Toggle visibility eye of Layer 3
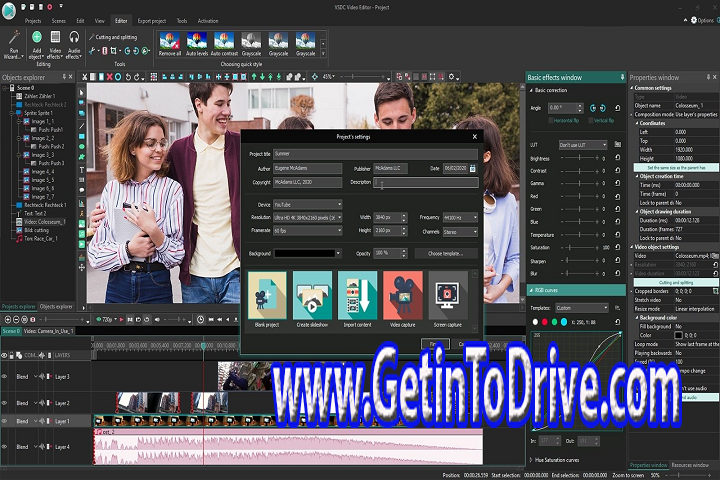 click(5, 377)
